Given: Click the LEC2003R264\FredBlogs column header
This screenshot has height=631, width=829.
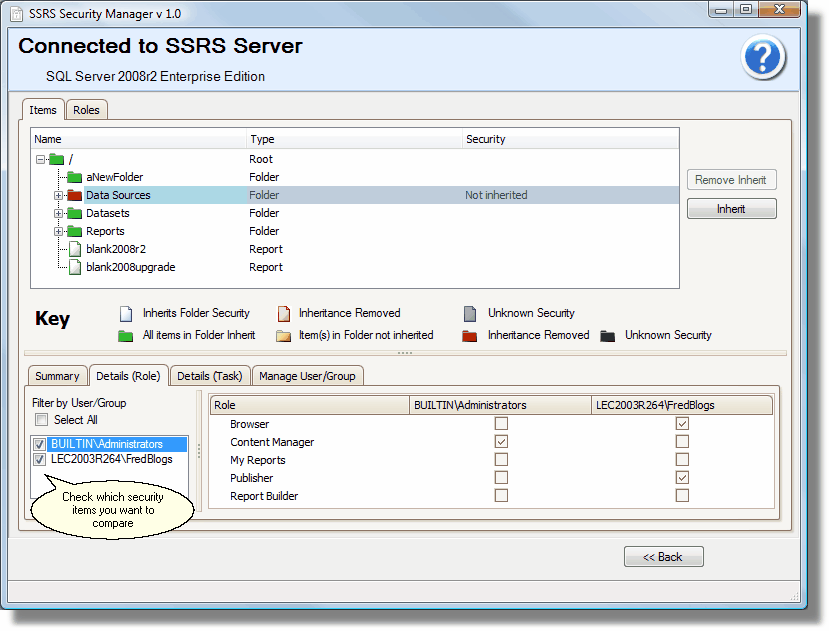Looking at the screenshot, I should tap(682, 405).
